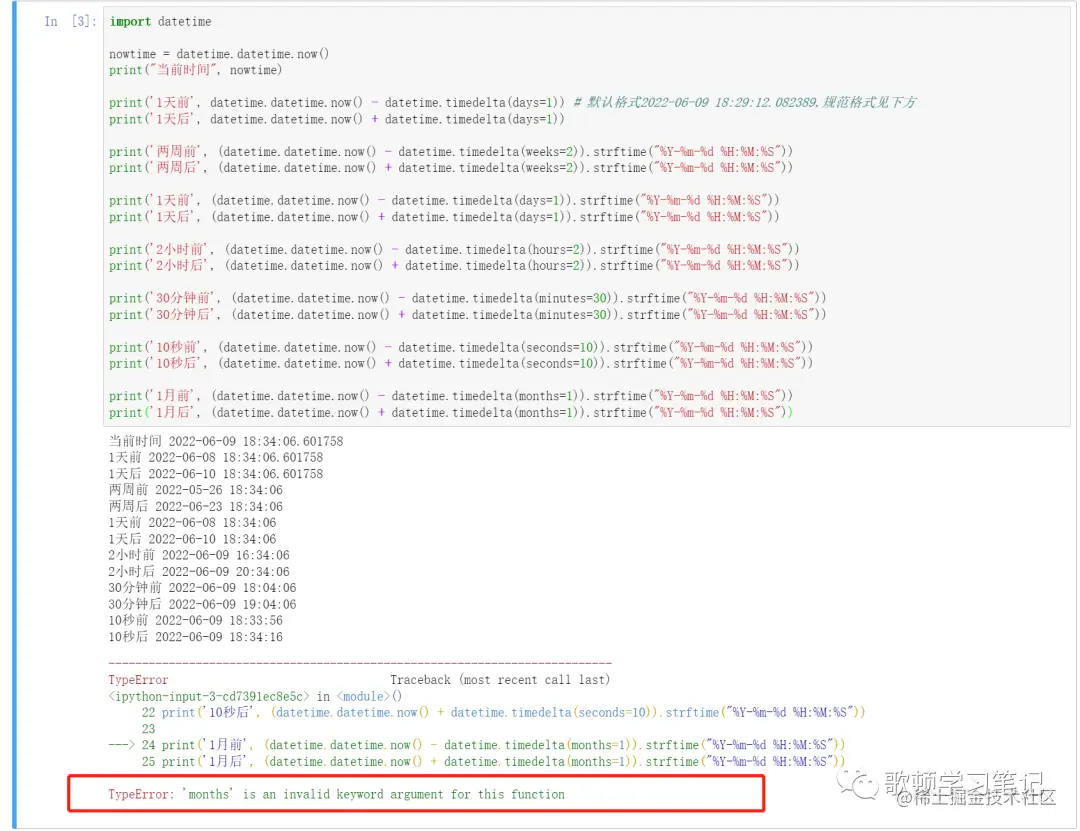The height and width of the screenshot is (831, 1080).
Task: Click the 'months is an invalid keyword argument' error message
Action: click(336, 794)
